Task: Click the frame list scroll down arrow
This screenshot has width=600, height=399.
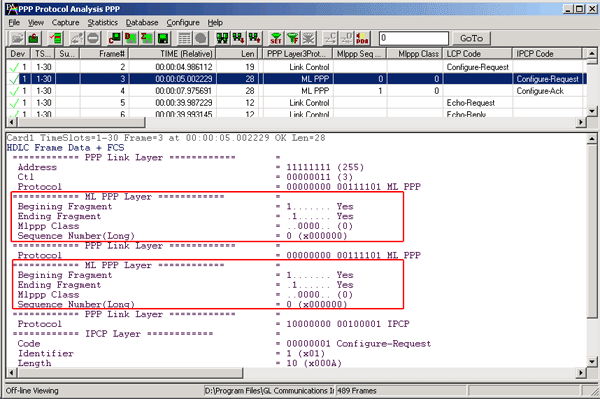Action: (592, 111)
